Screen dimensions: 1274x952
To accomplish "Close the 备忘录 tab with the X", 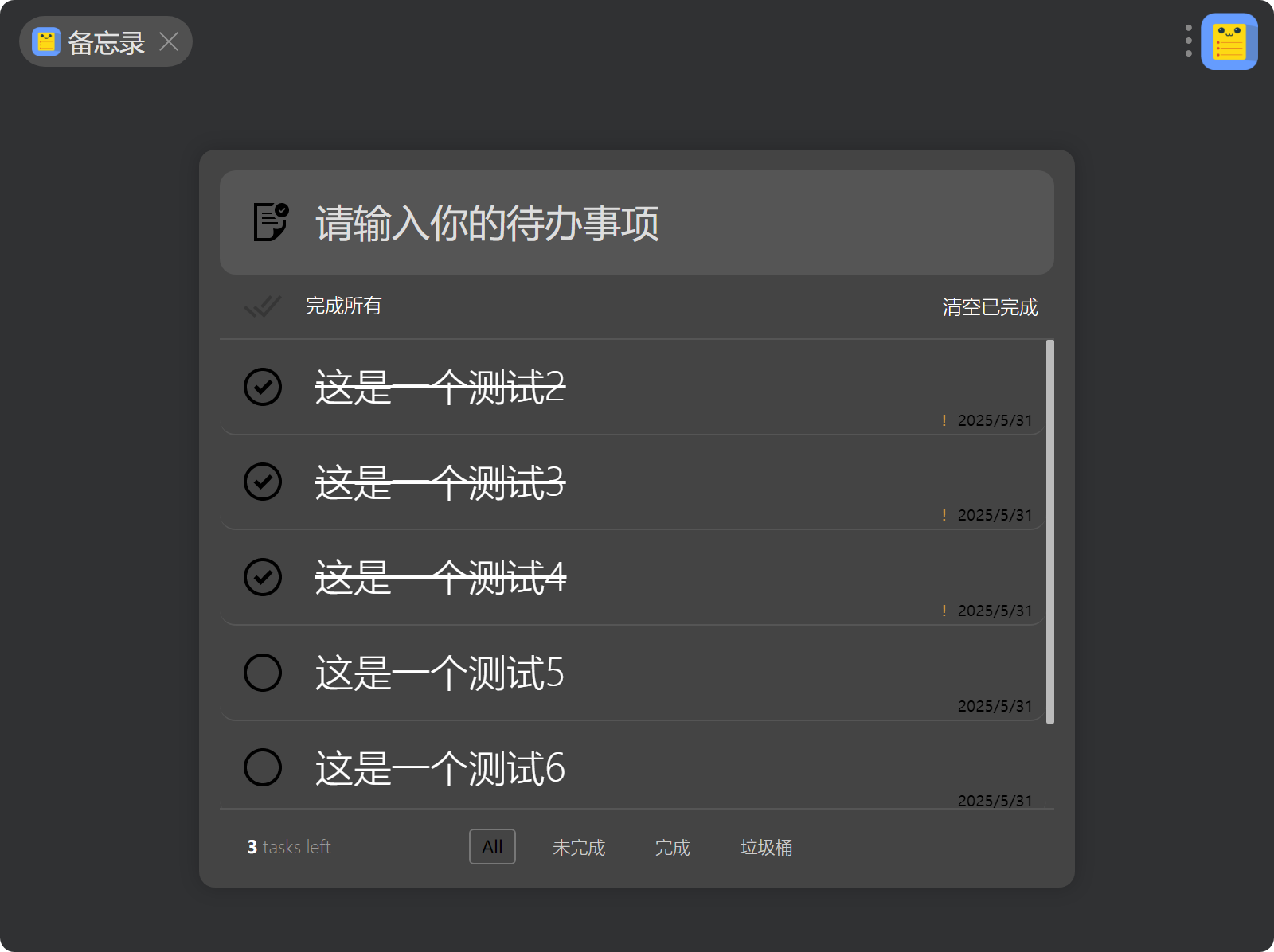I will coord(169,41).
